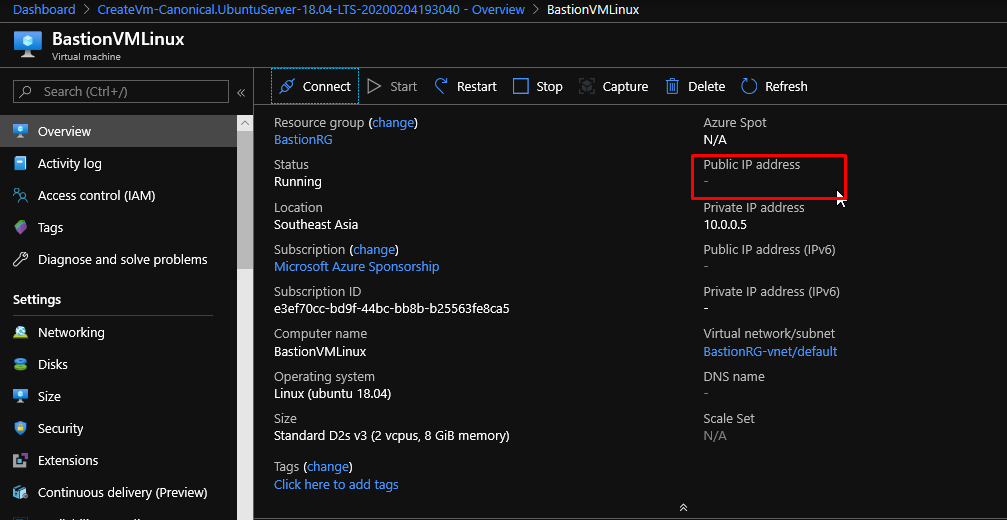Image resolution: width=1007 pixels, height=520 pixels.
Task: Click the Capture icon
Action: pyautogui.click(x=586, y=86)
